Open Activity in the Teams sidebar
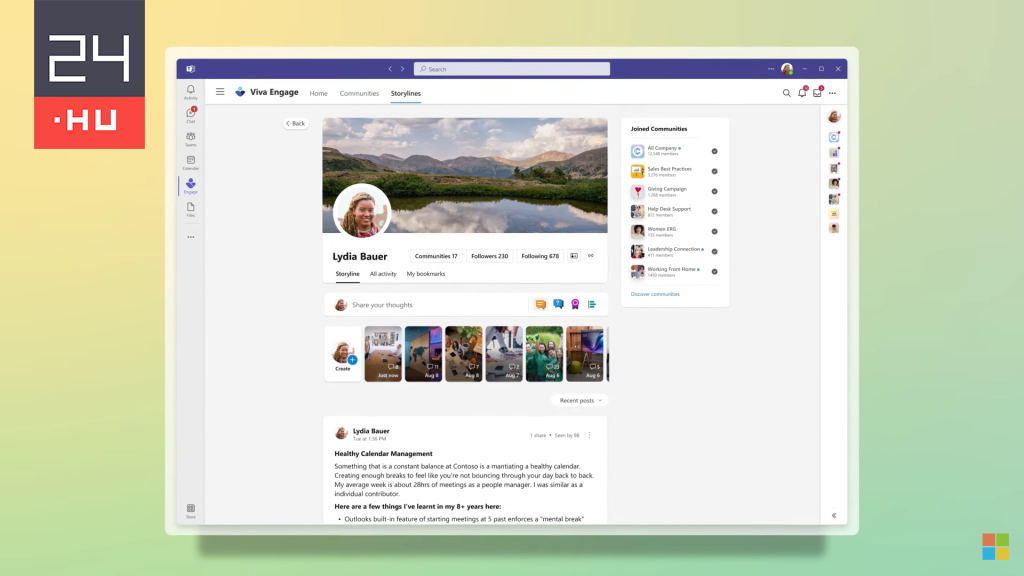 click(x=191, y=92)
